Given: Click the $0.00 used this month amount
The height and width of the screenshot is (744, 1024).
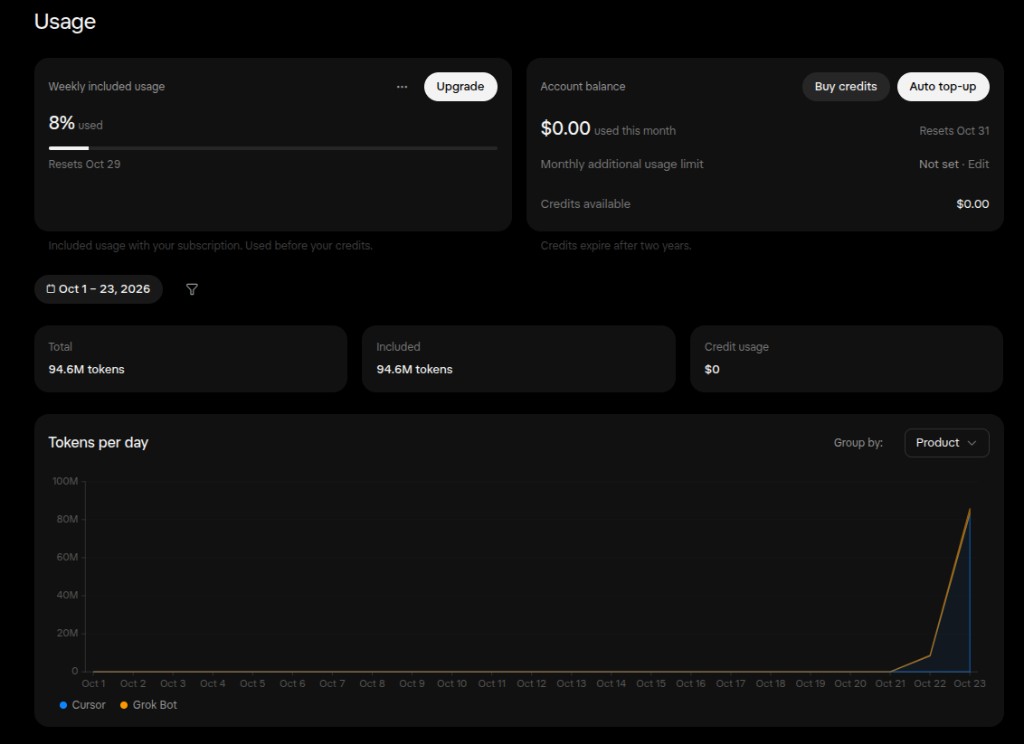Looking at the screenshot, I should click(566, 128).
